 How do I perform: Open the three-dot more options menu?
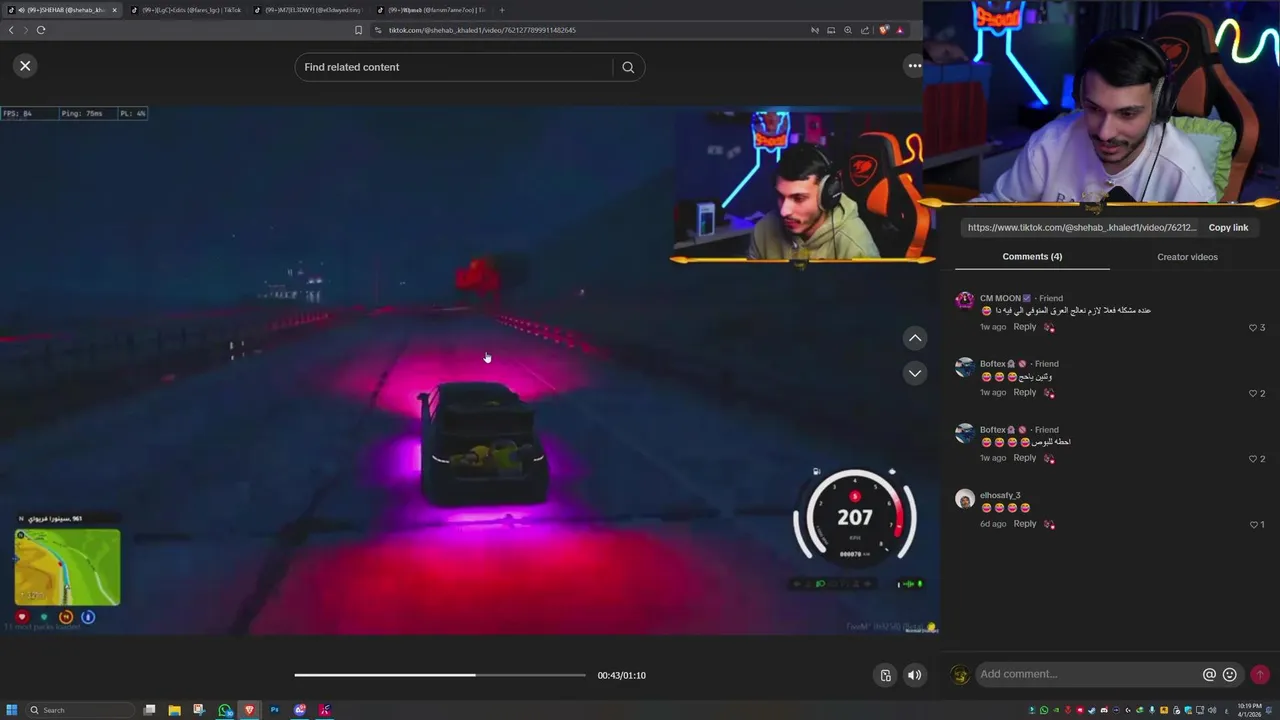tap(914, 66)
